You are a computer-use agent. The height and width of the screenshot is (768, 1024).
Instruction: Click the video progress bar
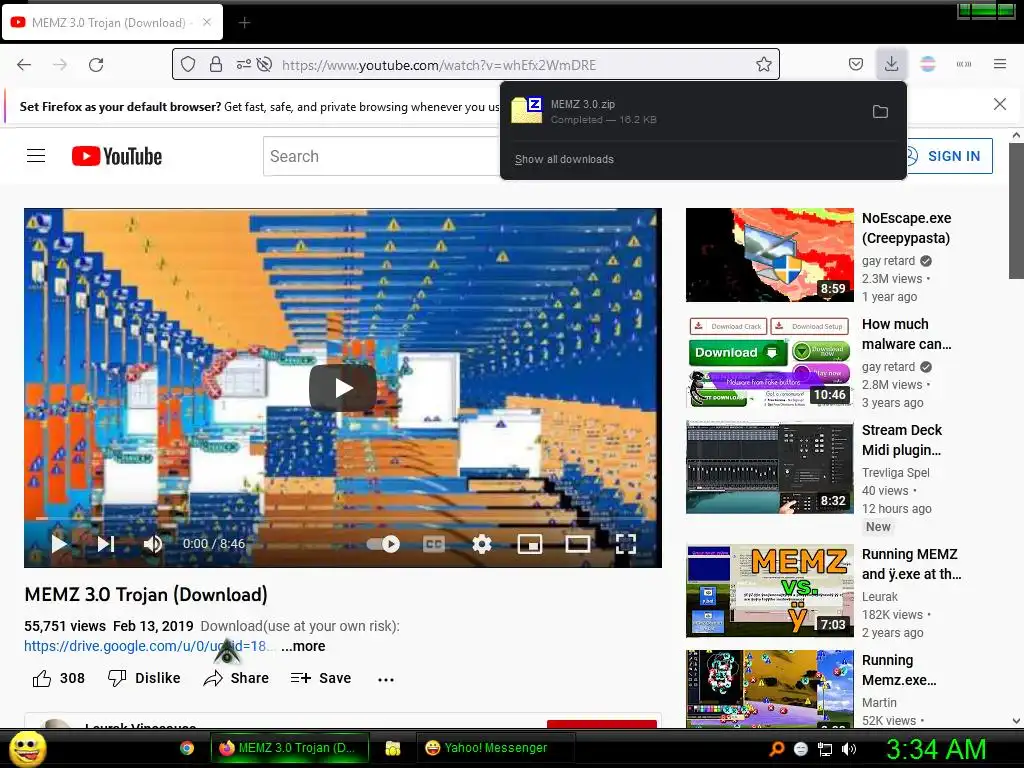[x=343, y=518]
